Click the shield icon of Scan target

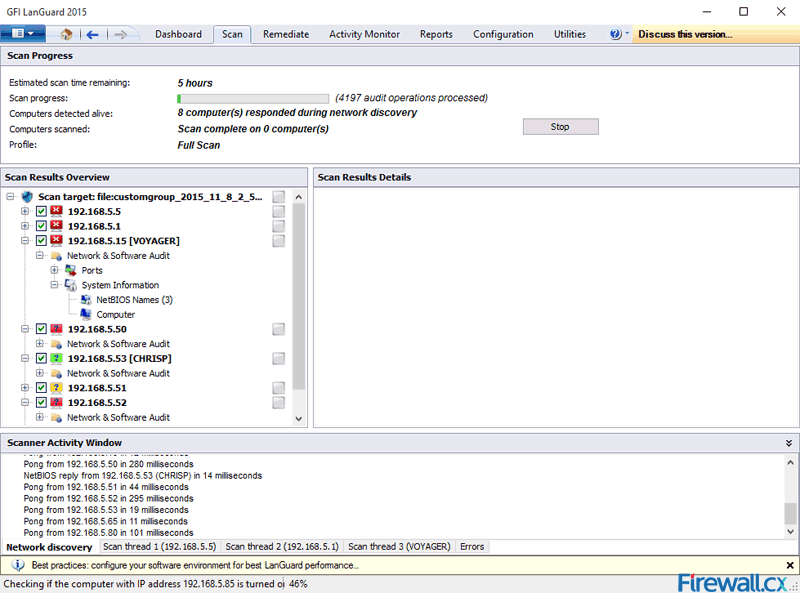point(27,196)
